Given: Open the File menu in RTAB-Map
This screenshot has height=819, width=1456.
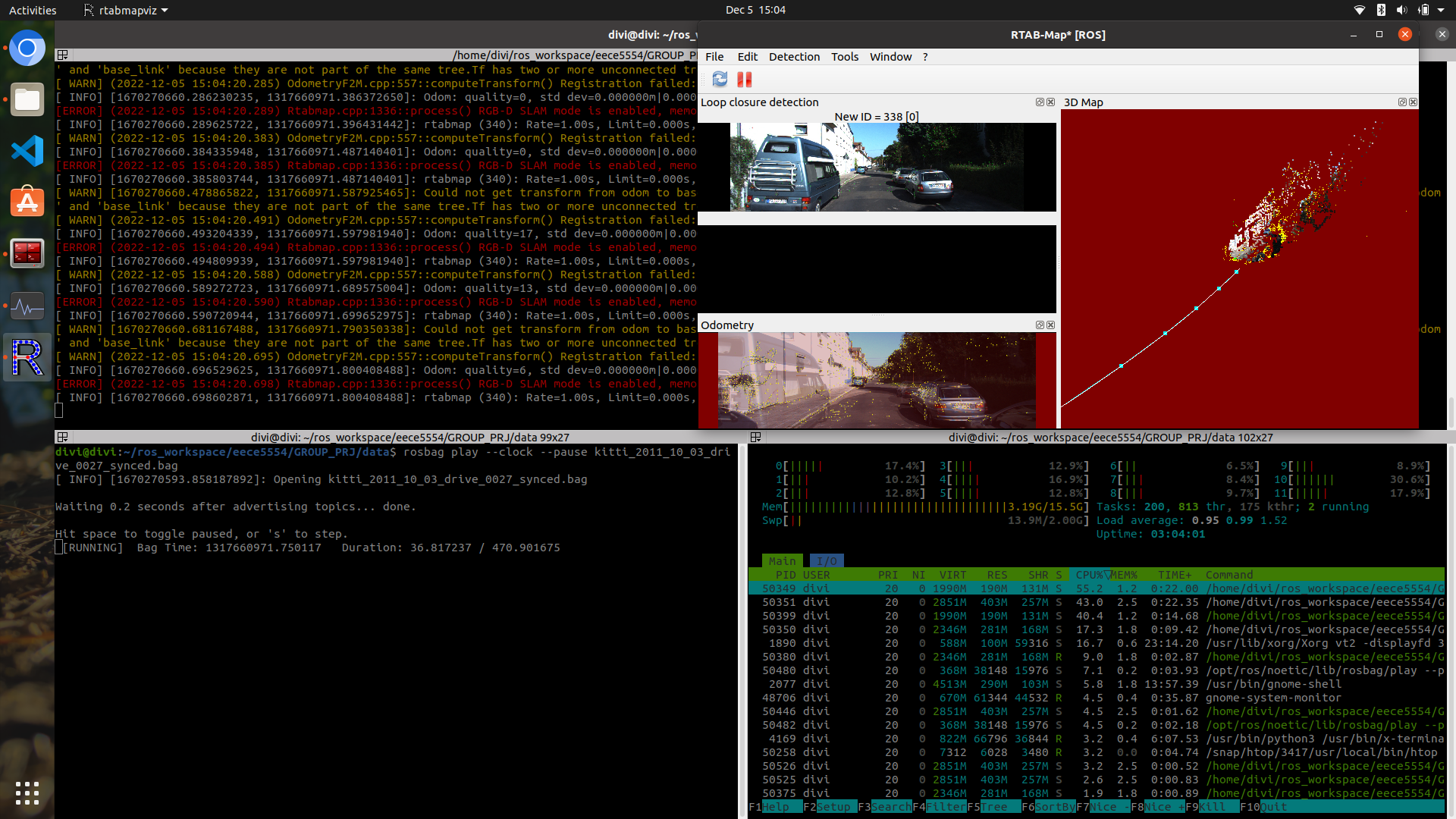Looking at the screenshot, I should click(714, 57).
